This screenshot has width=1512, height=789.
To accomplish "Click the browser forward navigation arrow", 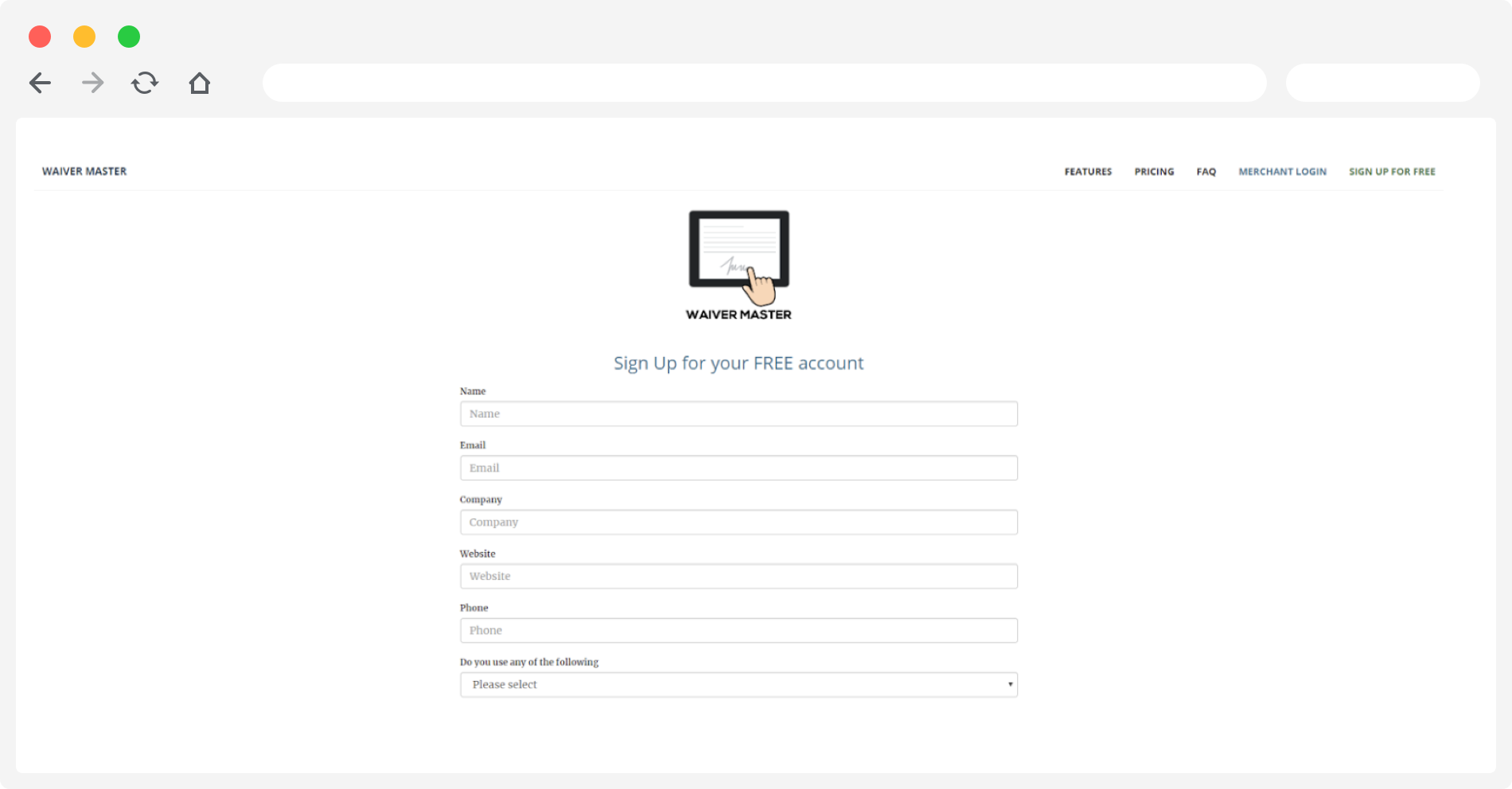I will pyautogui.click(x=92, y=83).
